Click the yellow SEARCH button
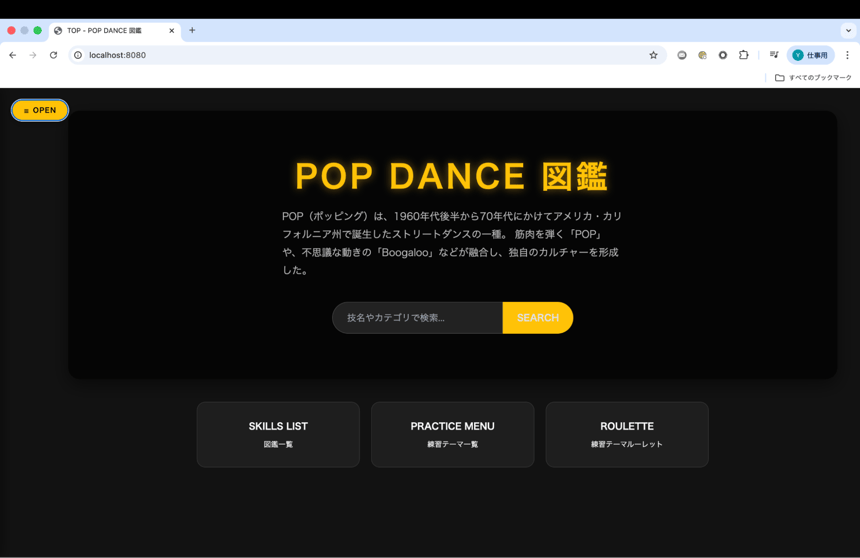The width and height of the screenshot is (860, 558). [538, 318]
